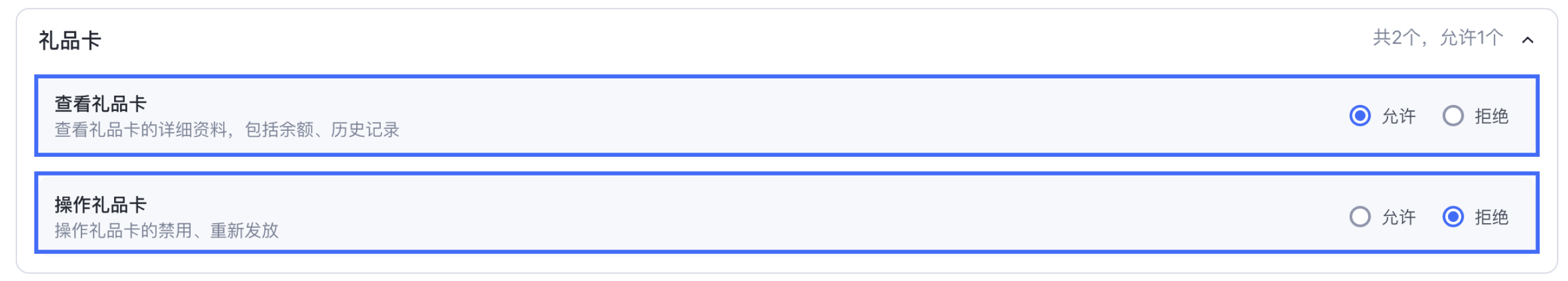The image size is (1568, 281).
Task: Click the 允许 label text in 操作礼品卡 row
Action: click(x=1398, y=217)
